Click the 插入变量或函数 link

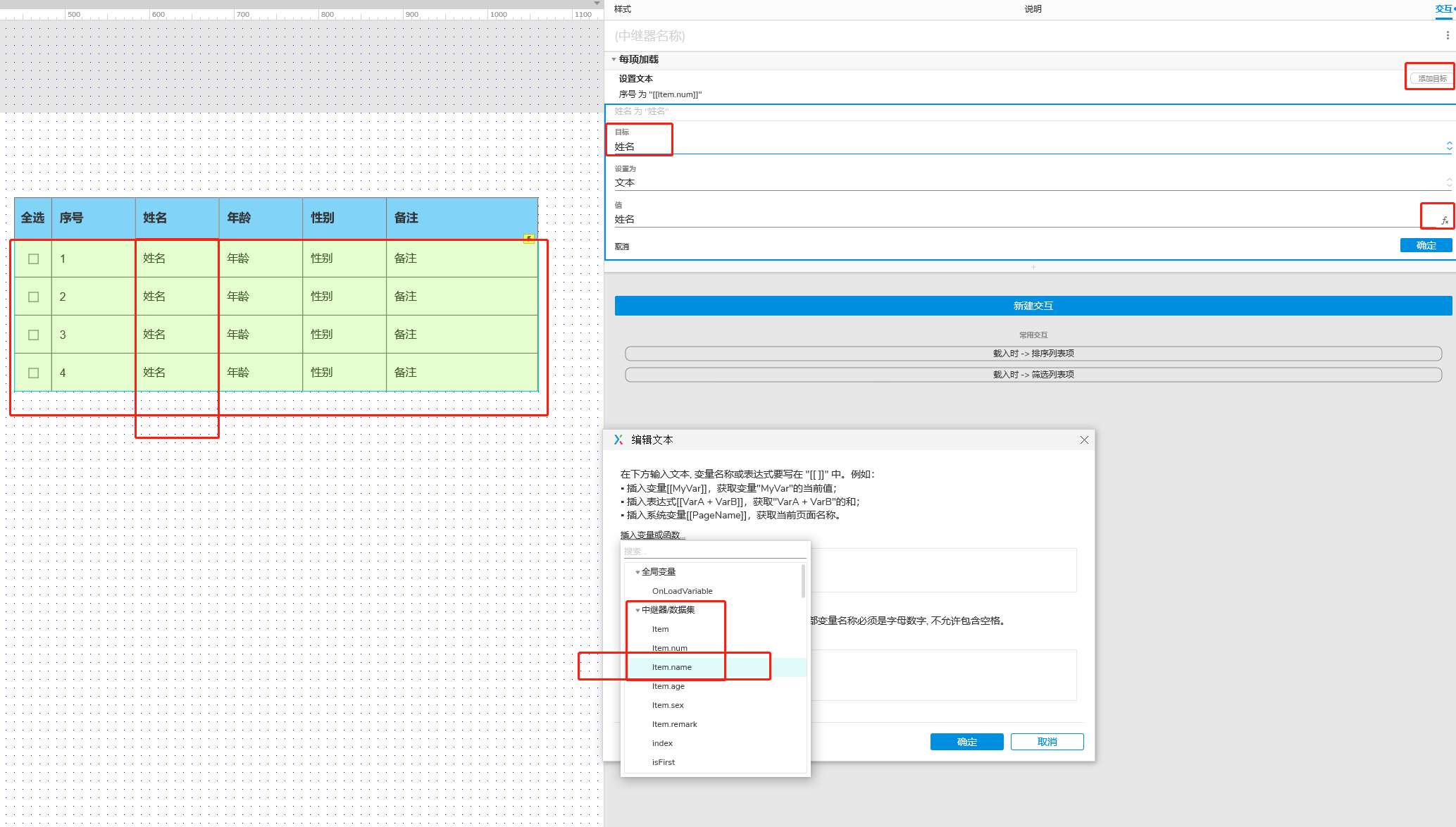coord(652,535)
